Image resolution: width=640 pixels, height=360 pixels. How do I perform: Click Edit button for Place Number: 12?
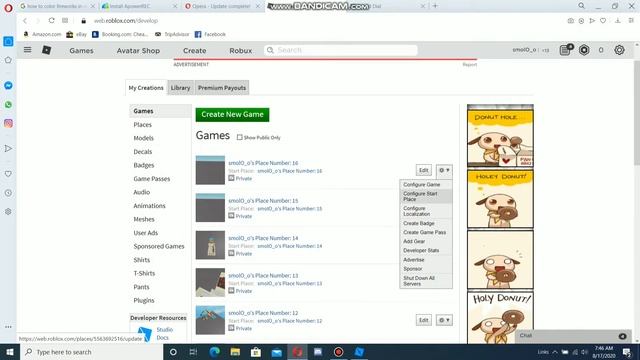click(x=424, y=320)
